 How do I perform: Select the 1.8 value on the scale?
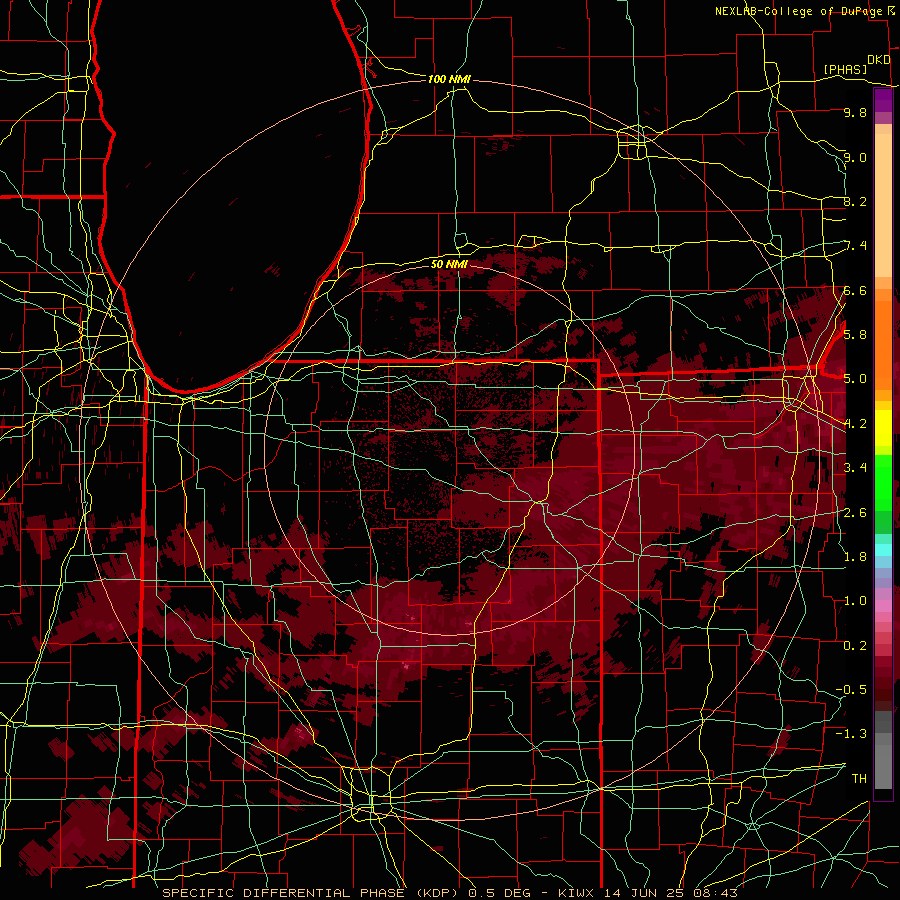pyautogui.click(x=855, y=556)
